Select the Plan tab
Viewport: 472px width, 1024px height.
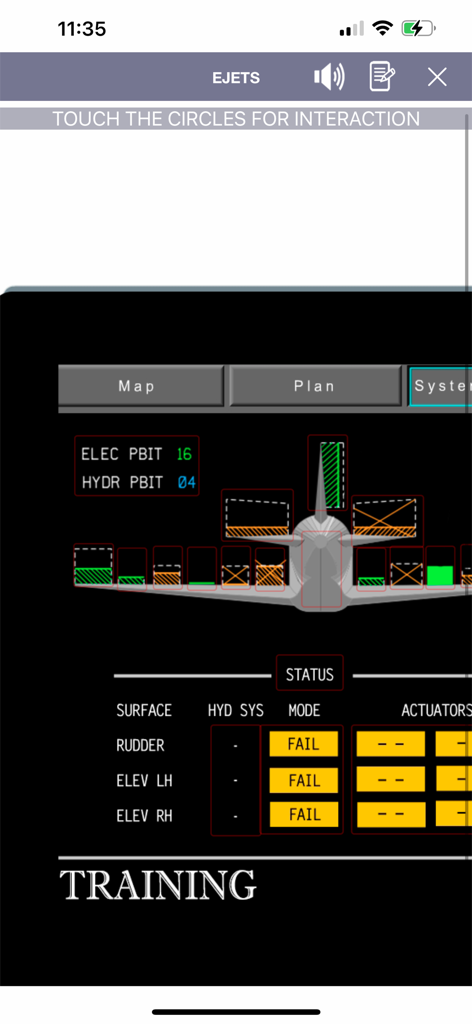click(315, 386)
